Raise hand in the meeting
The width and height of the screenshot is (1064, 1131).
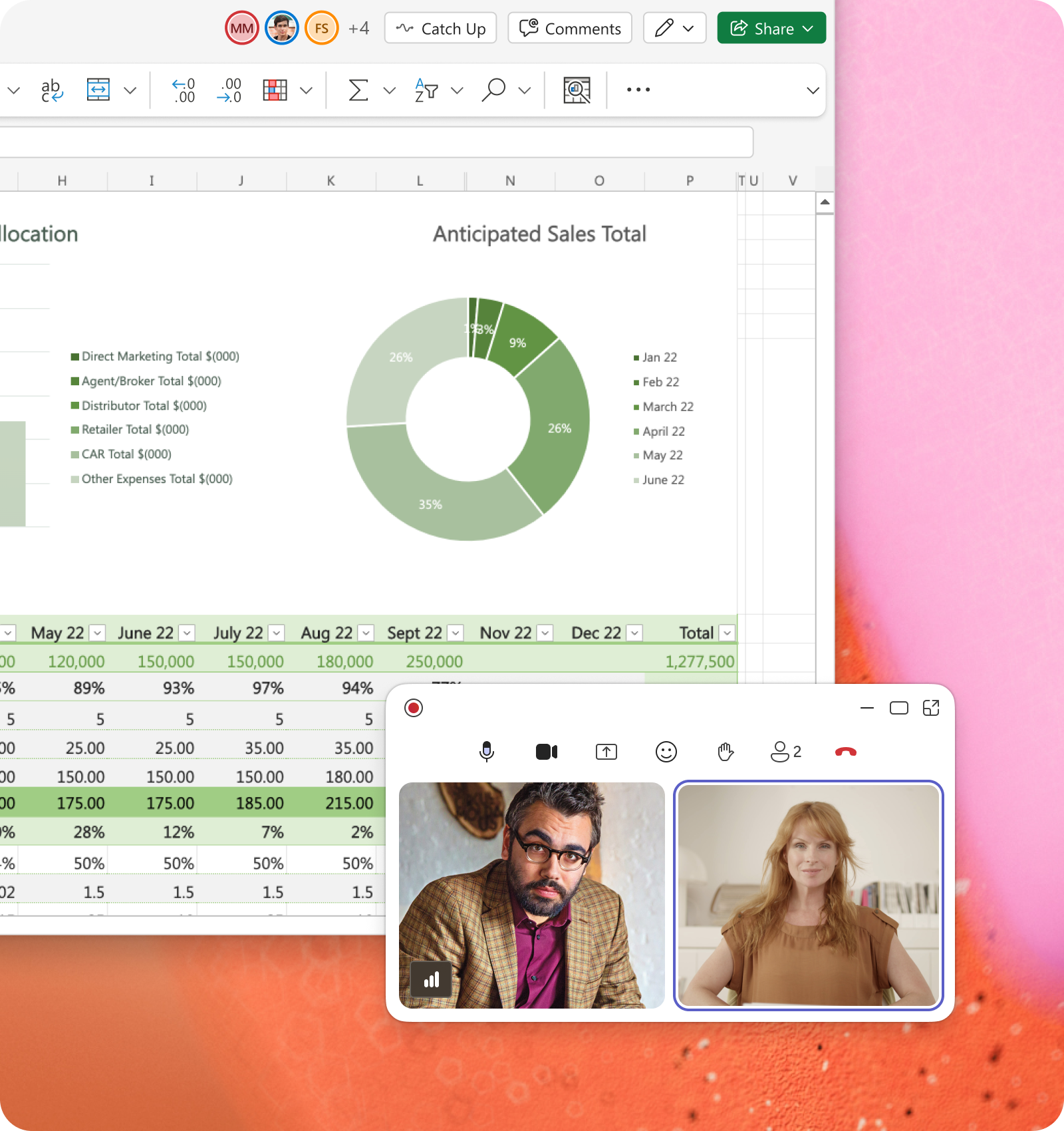[x=726, y=752]
